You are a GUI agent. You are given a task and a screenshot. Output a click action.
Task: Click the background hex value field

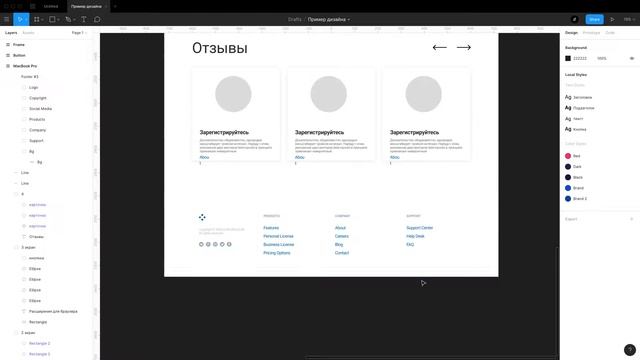(580, 58)
